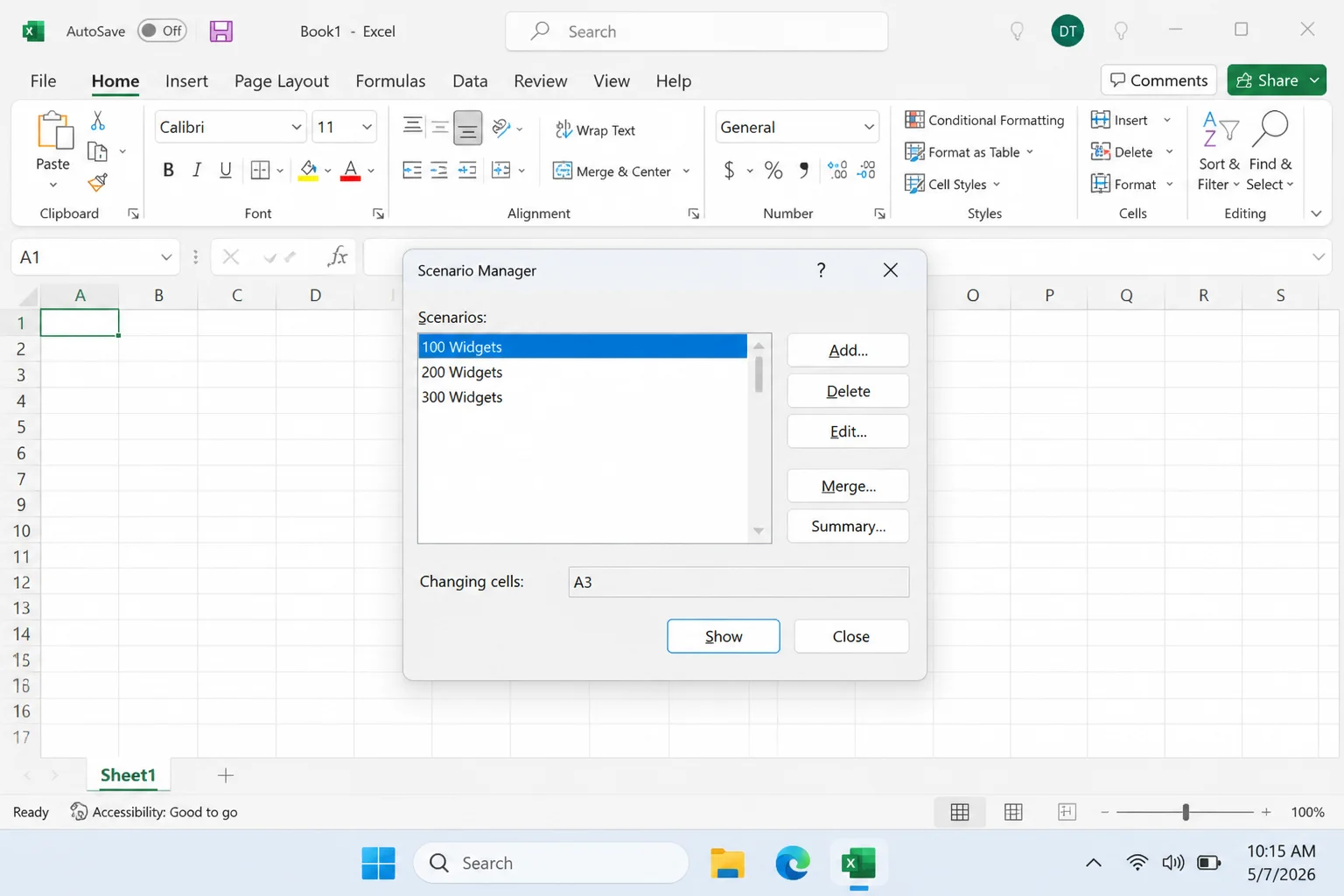This screenshot has width=1344, height=896.
Task: Click the Changing cells field
Action: (738, 582)
